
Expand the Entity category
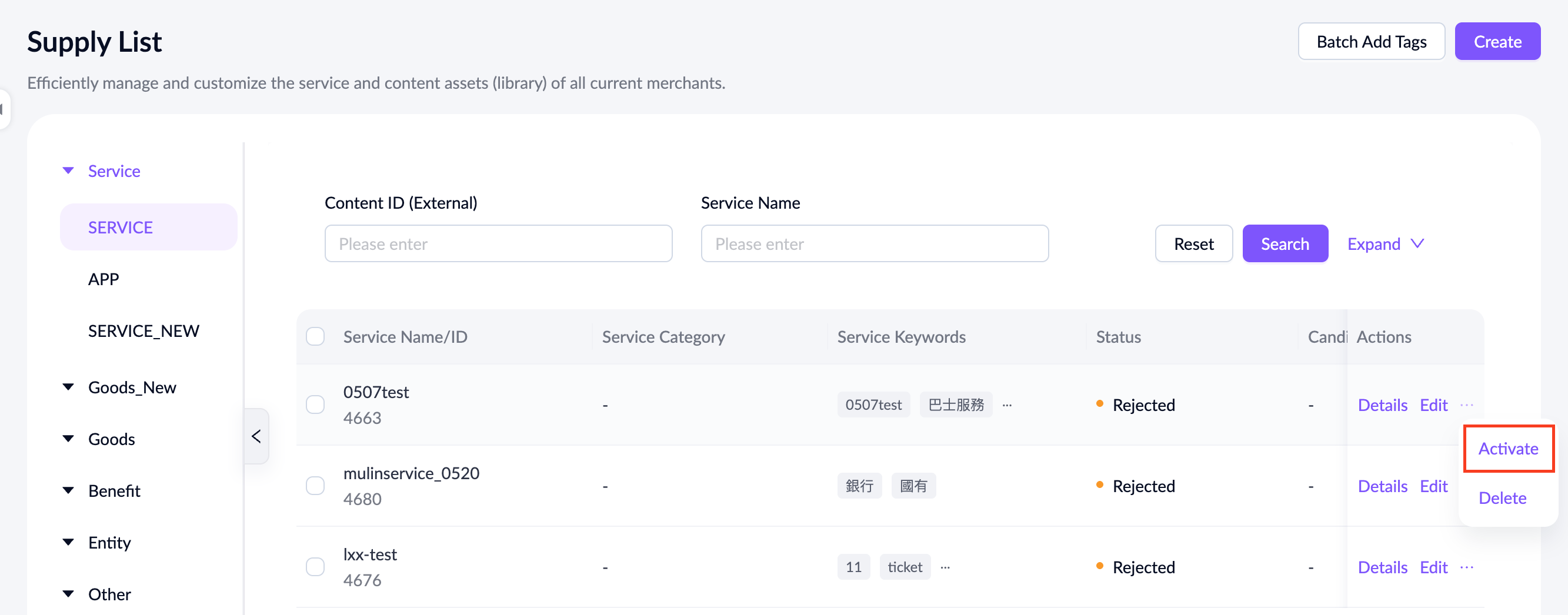click(x=69, y=542)
